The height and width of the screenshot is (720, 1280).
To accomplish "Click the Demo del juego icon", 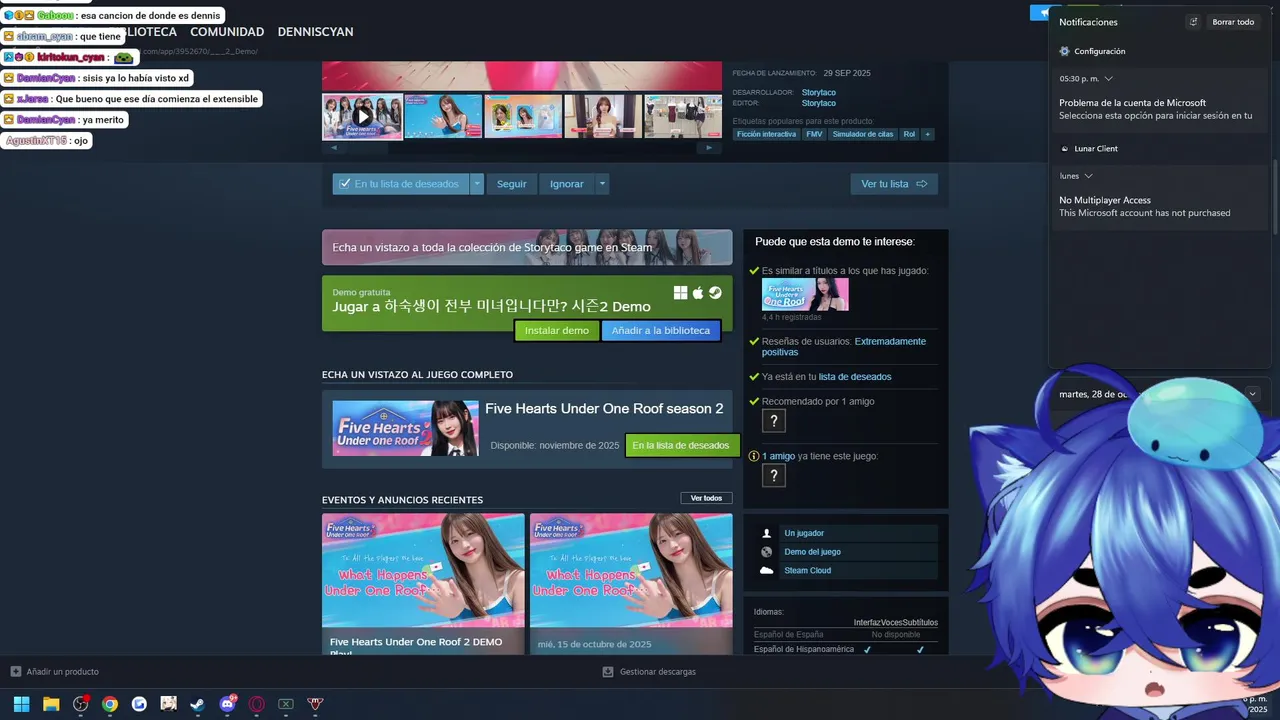I will (766, 552).
